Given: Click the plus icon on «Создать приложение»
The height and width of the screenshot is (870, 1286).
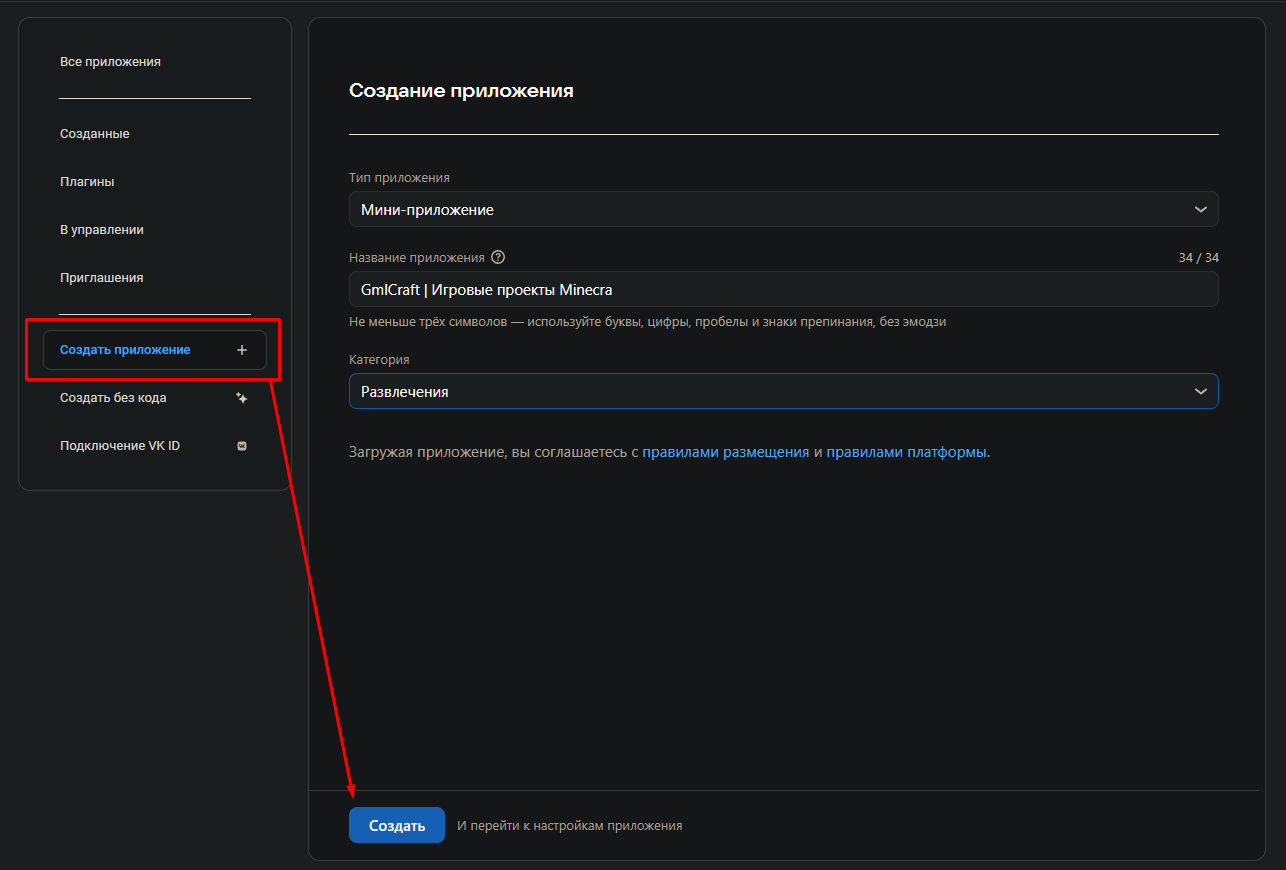Looking at the screenshot, I should [242, 349].
